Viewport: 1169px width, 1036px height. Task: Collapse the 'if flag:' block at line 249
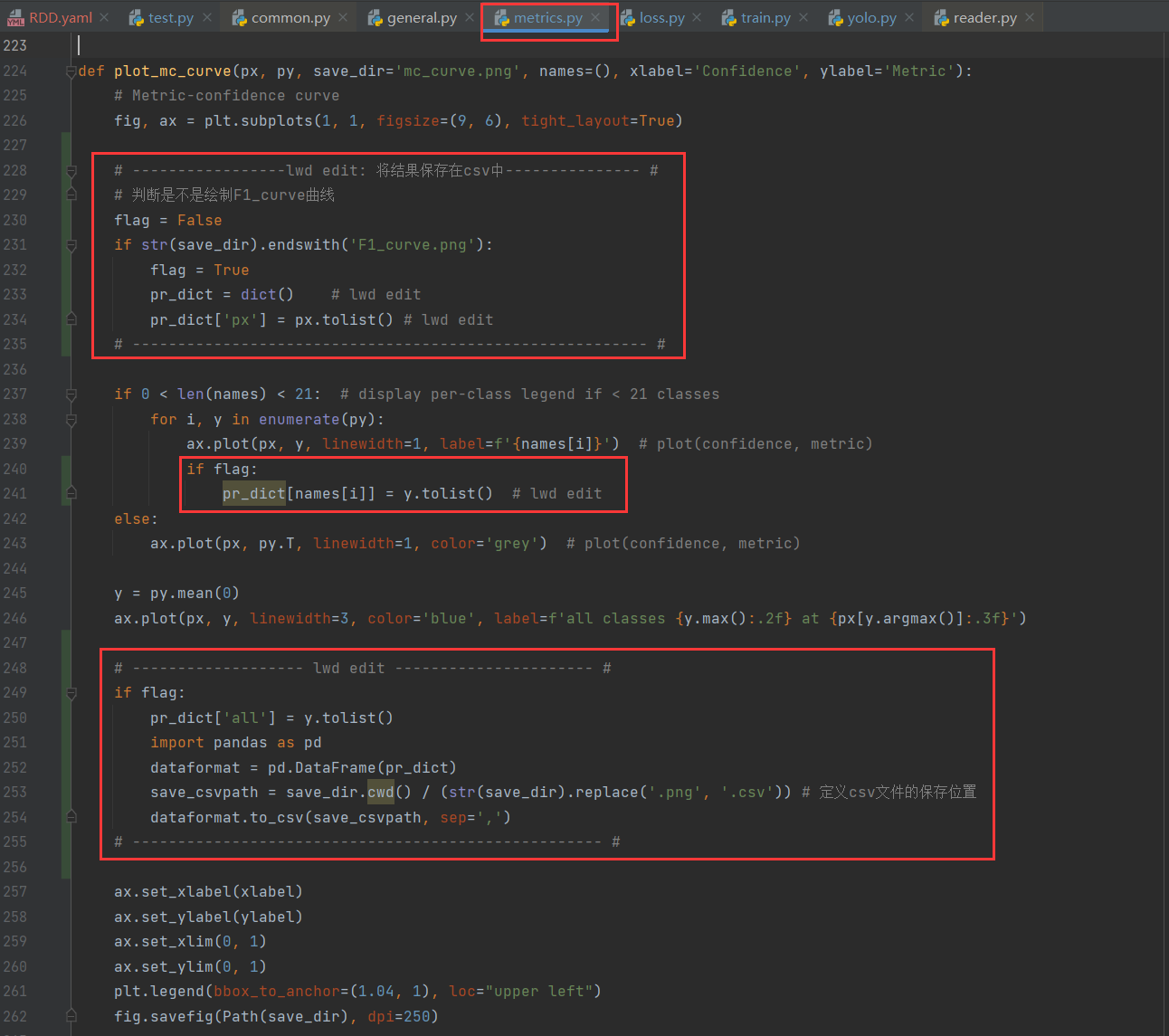click(x=71, y=693)
